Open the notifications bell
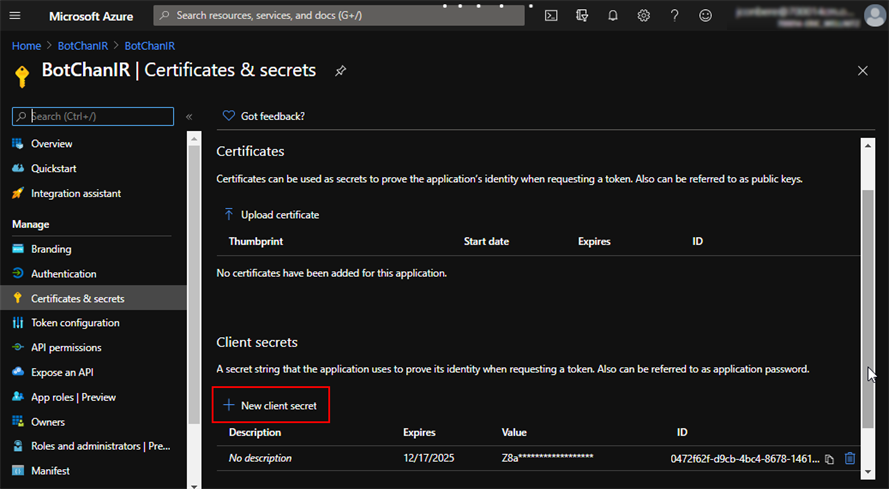Image resolution: width=889 pixels, height=489 pixels. pos(613,15)
